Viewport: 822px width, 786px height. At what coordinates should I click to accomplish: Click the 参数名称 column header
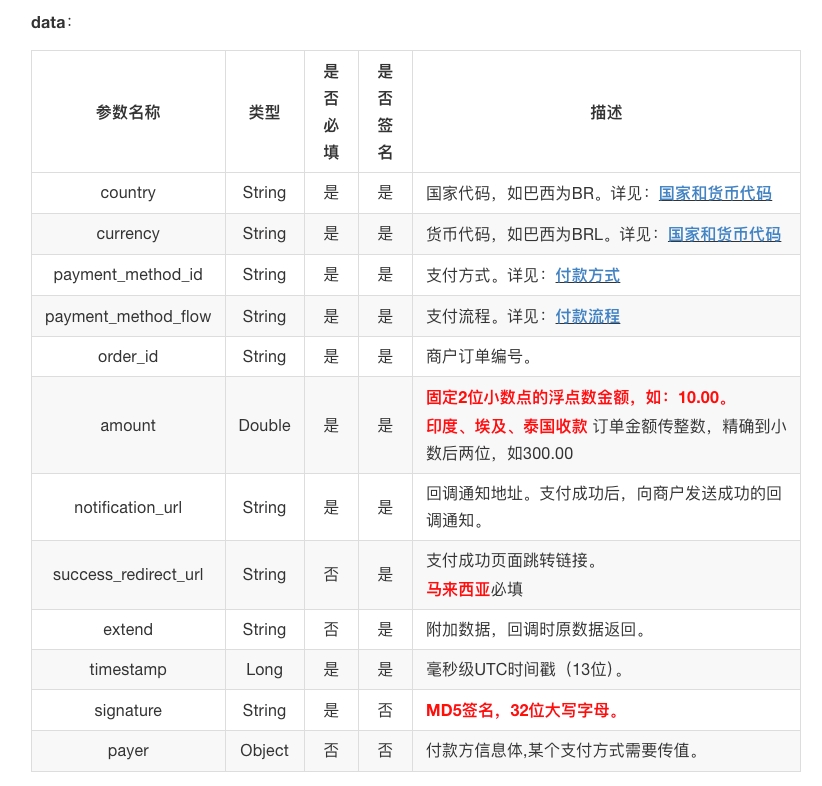(128, 112)
